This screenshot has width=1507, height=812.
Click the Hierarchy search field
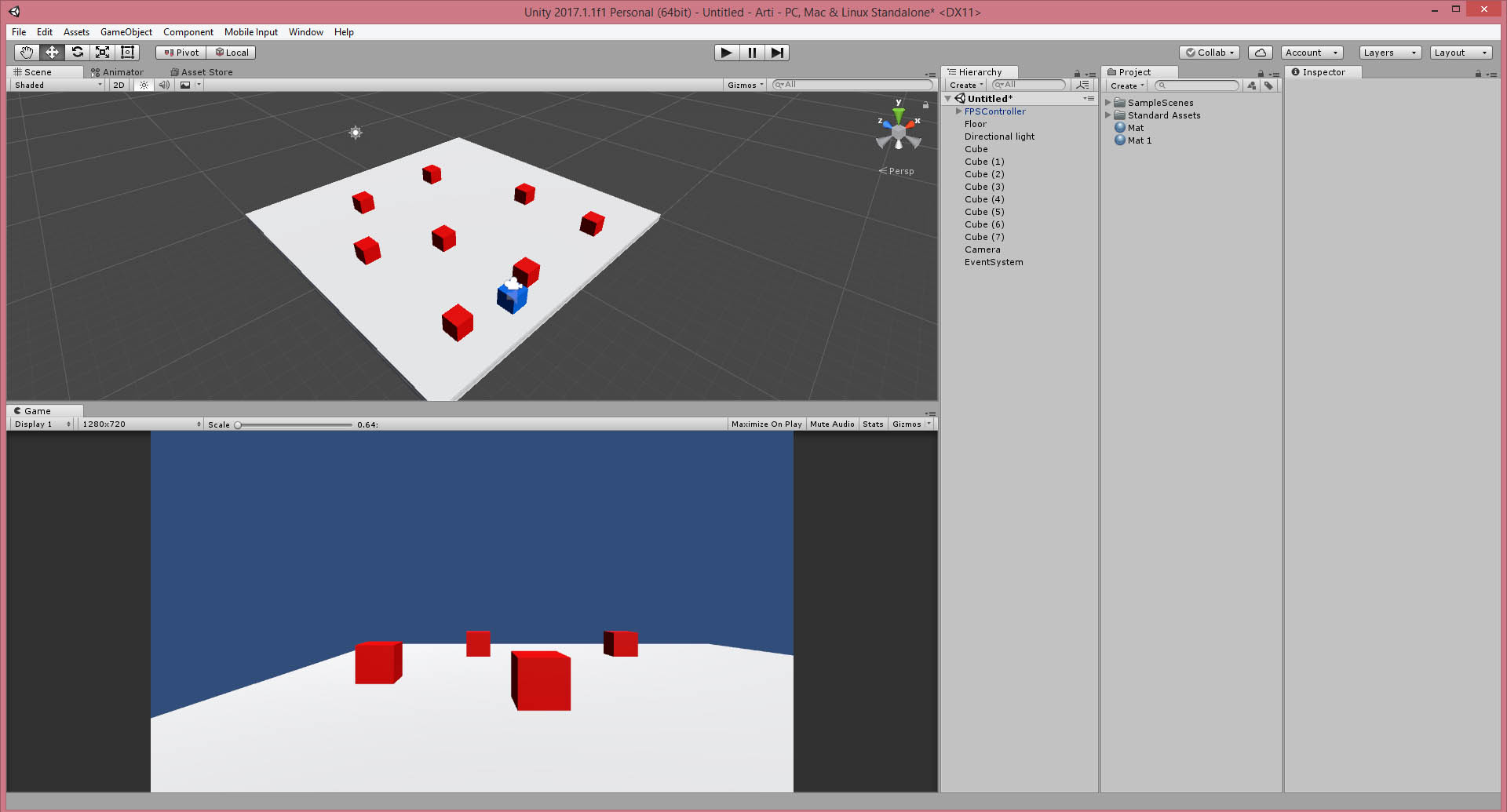[x=1030, y=85]
